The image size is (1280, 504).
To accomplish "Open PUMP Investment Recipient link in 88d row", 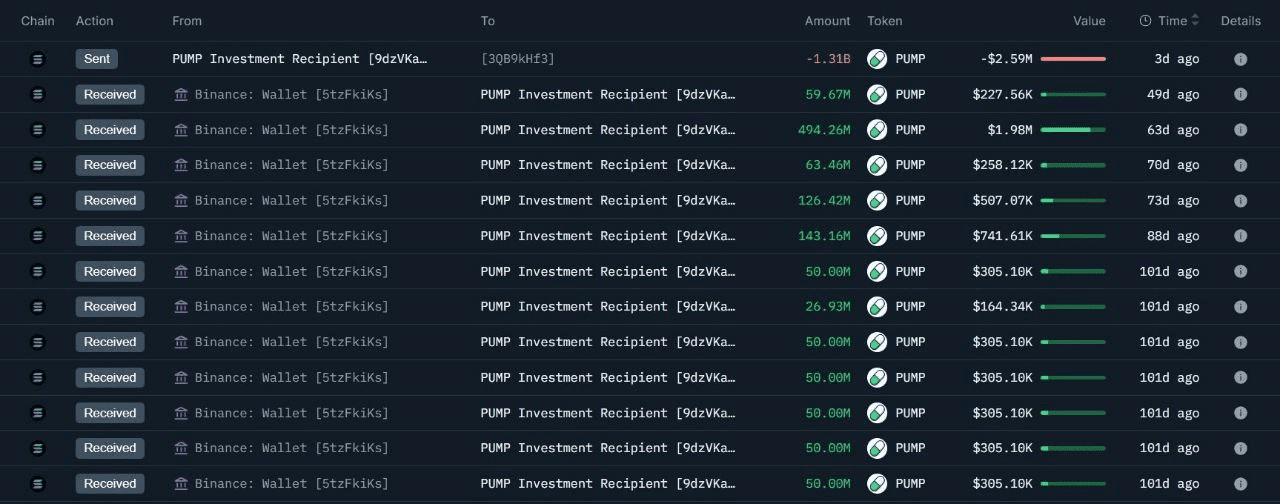I will tap(608, 236).
